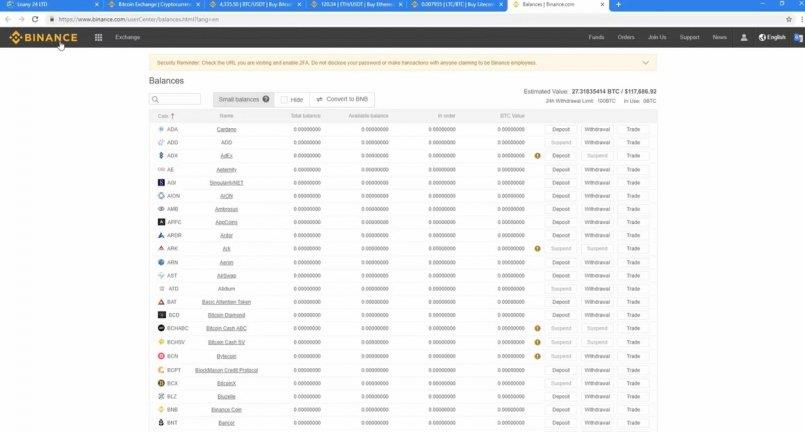Open the English language dropdown
The image size is (805, 432).
click(x=772, y=37)
